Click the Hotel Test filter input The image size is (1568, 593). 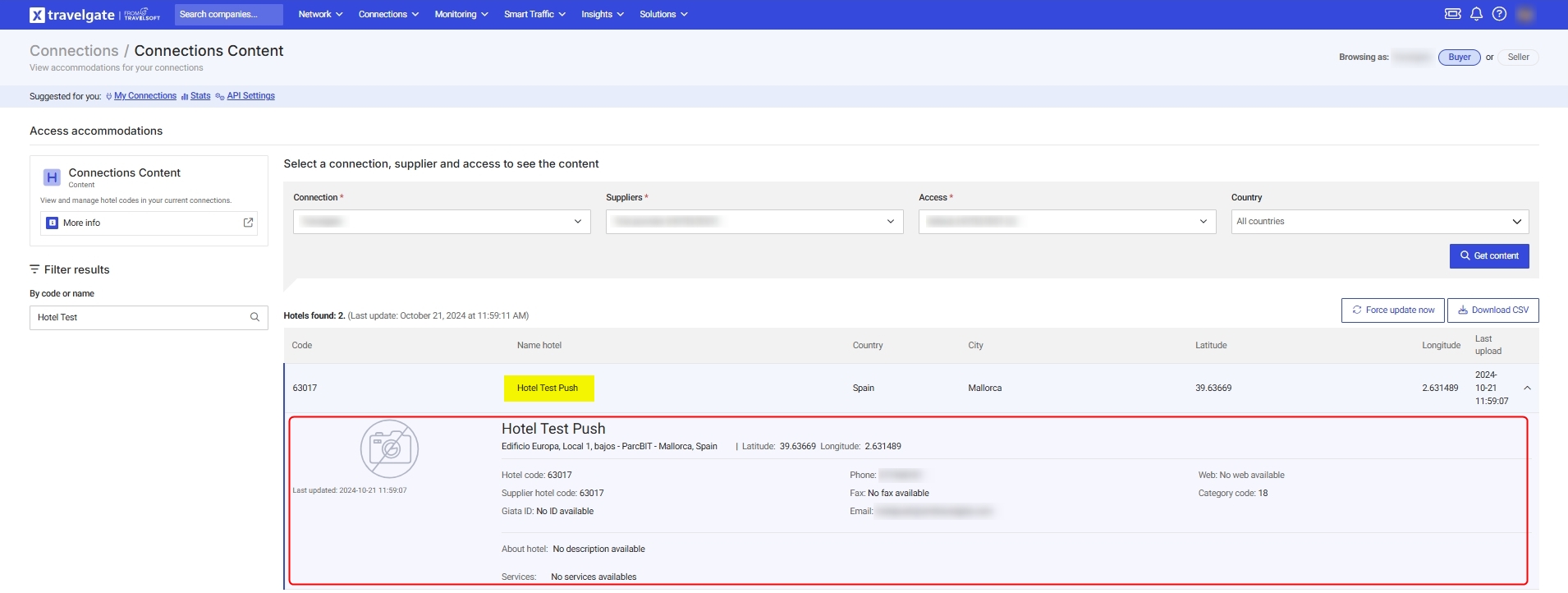pos(149,317)
